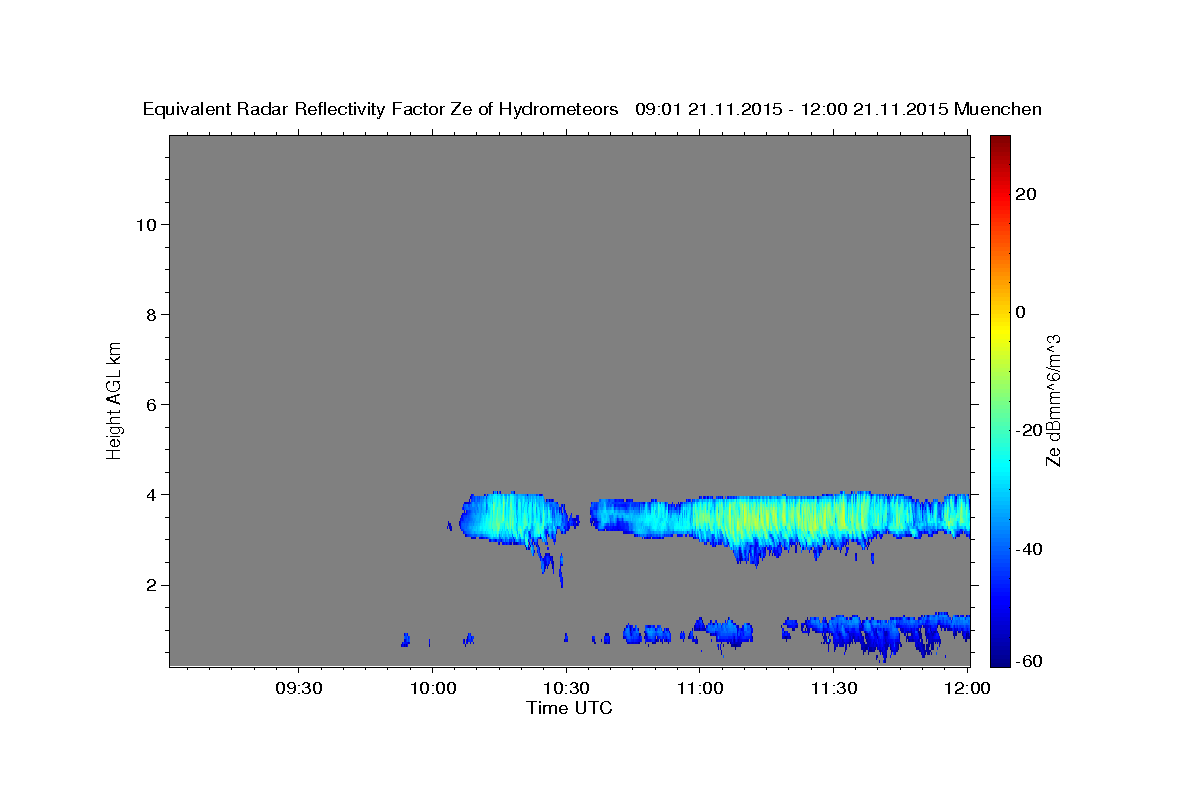1200x800 pixels.
Task: Click the height tick label '4'
Action: click(x=149, y=494)
